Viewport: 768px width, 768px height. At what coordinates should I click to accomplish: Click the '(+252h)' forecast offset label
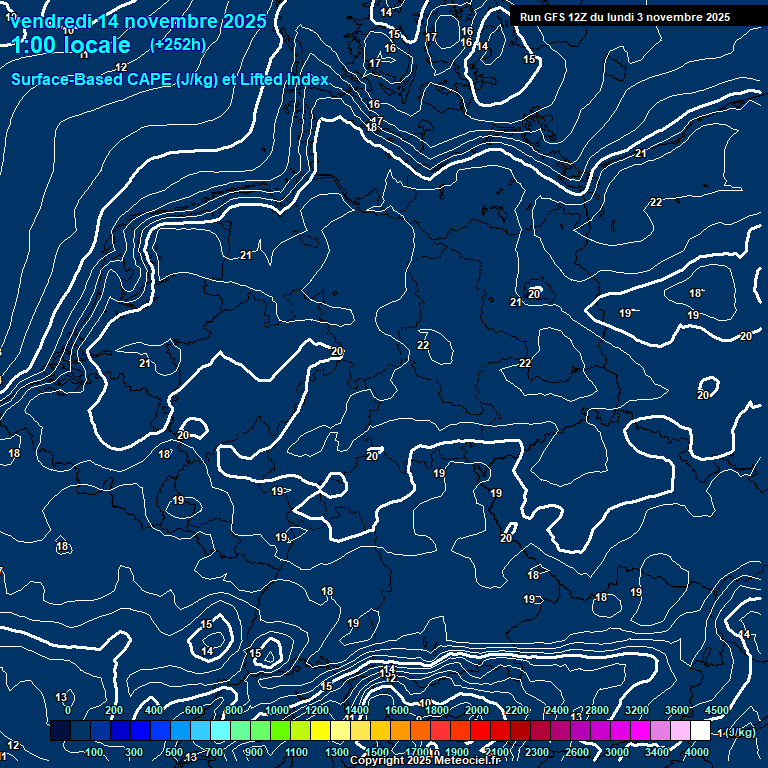(x=178, y=45)
